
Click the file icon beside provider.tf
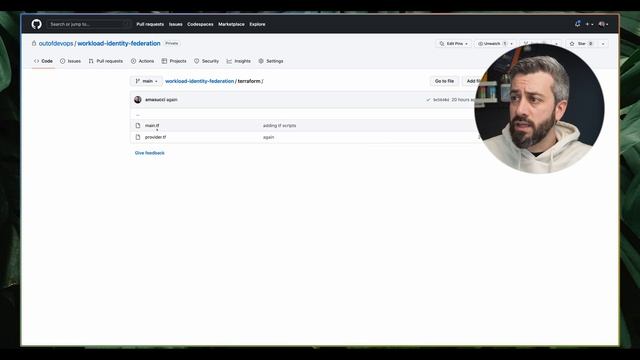(x=138, y=137)
